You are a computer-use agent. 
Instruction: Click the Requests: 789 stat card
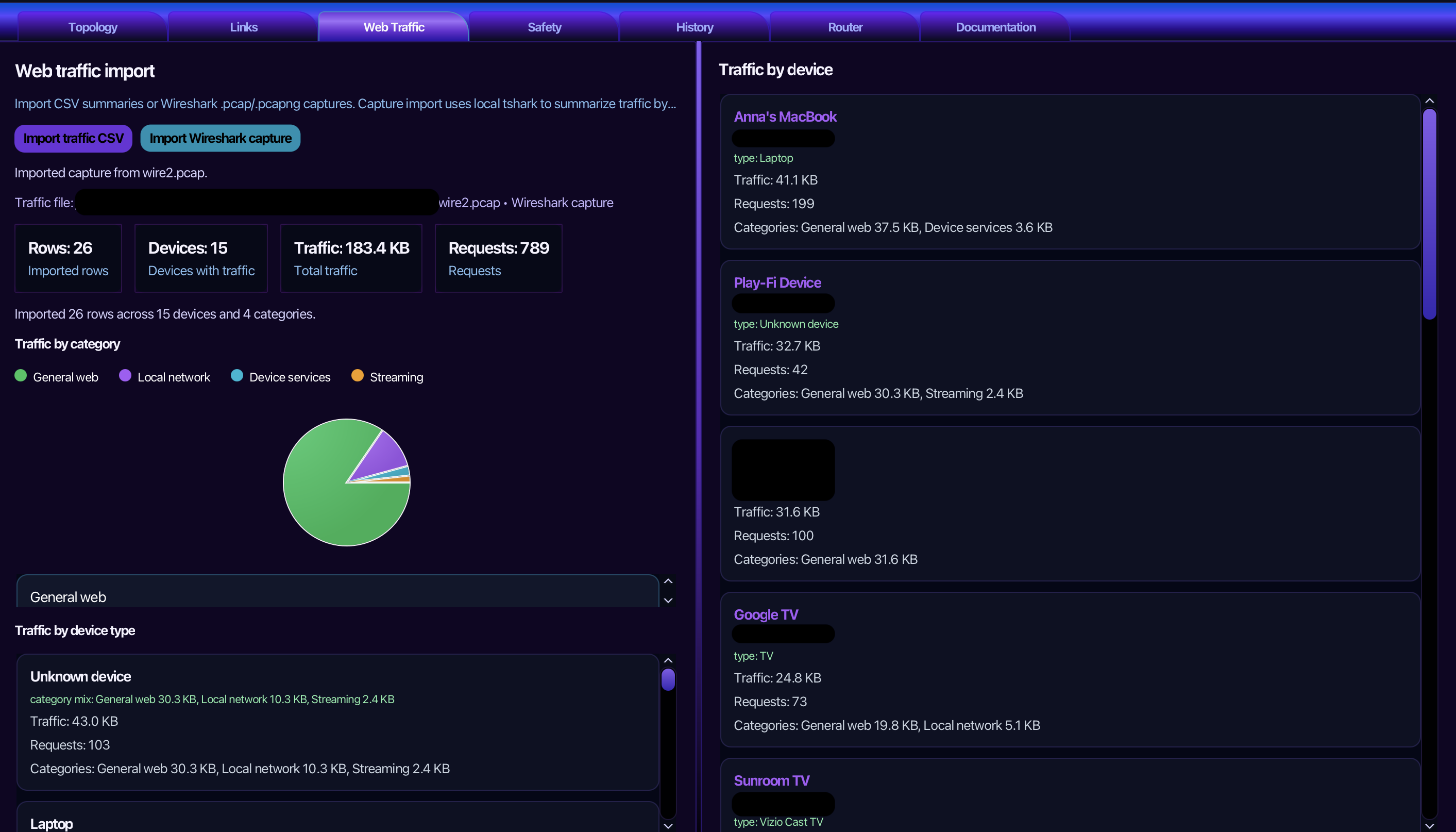pos(498,258)
